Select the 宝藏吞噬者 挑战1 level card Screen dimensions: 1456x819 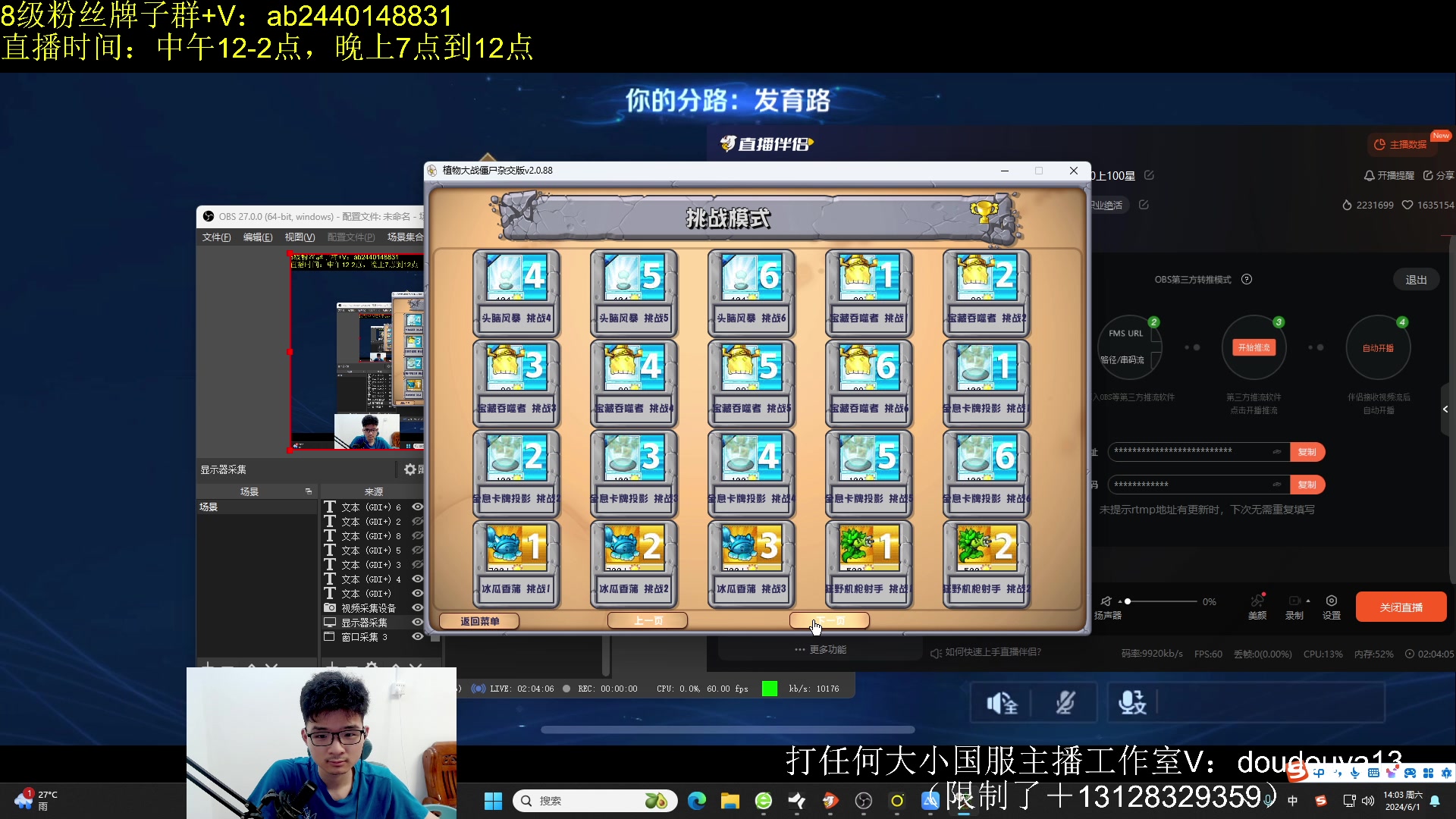coord(869,293)
